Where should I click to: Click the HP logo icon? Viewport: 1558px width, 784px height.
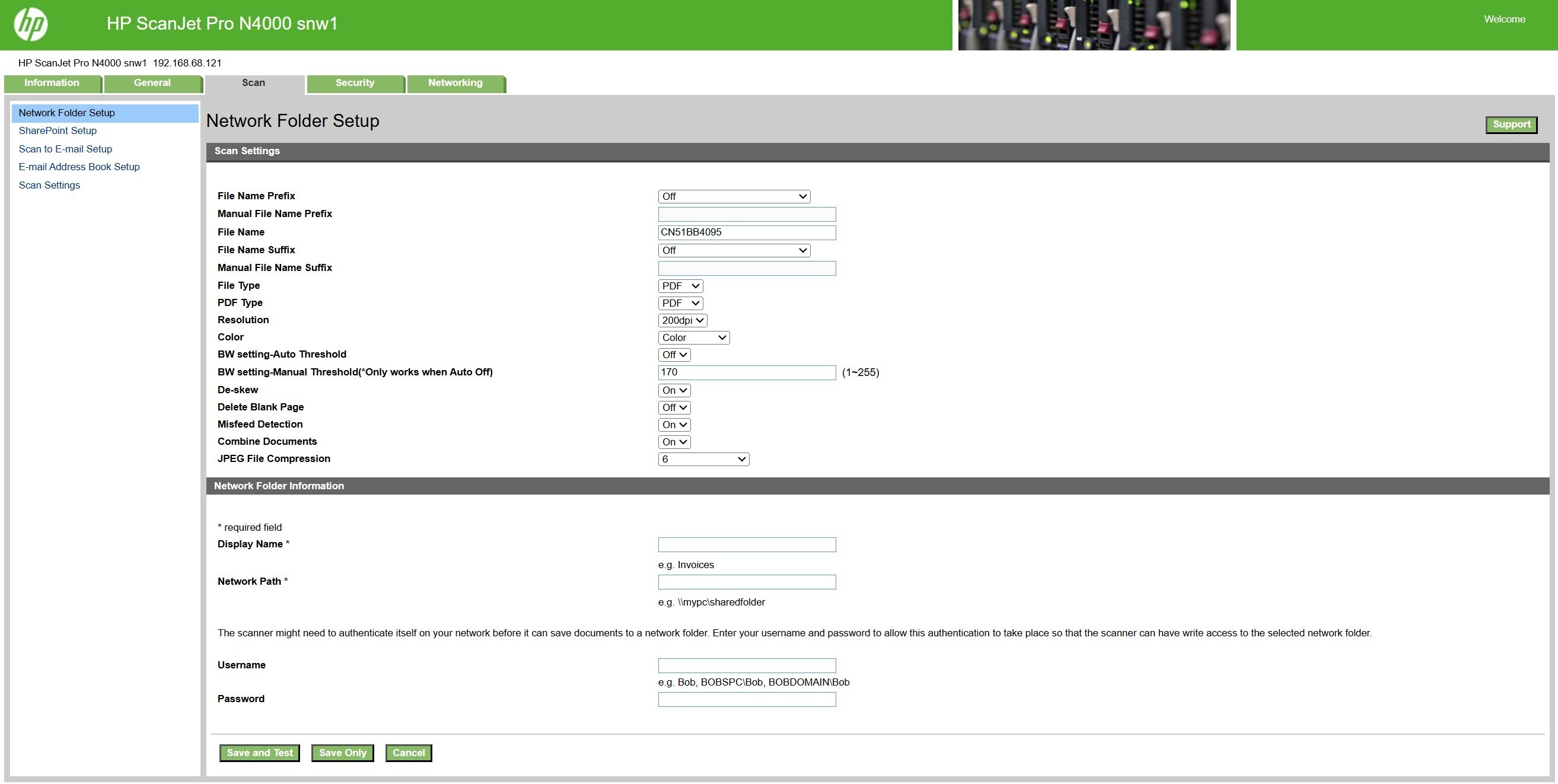(x=31, y=24)
